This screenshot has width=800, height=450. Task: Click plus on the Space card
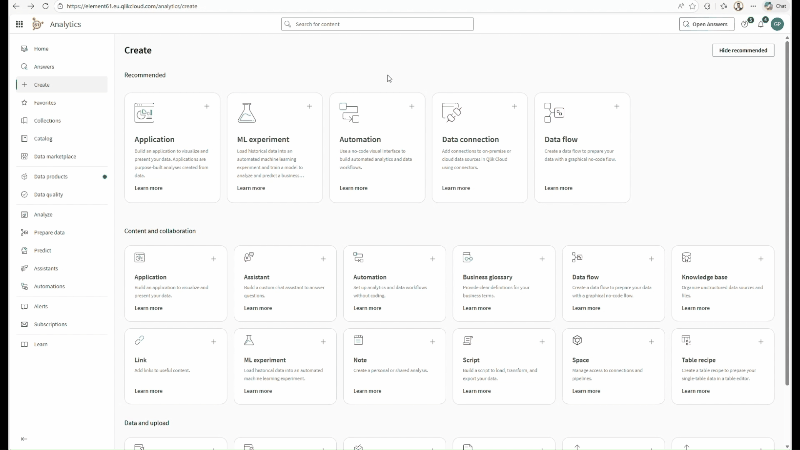tap(651, 341)
